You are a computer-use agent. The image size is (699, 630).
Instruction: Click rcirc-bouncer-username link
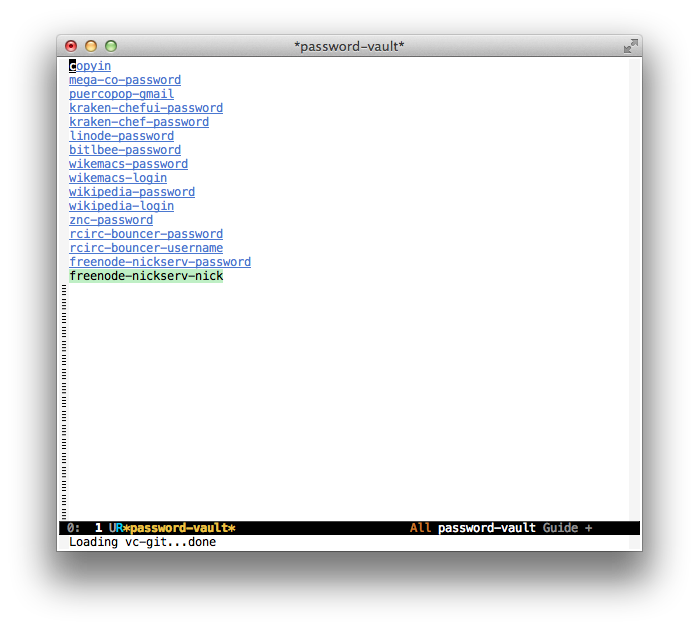coord(146,248)
